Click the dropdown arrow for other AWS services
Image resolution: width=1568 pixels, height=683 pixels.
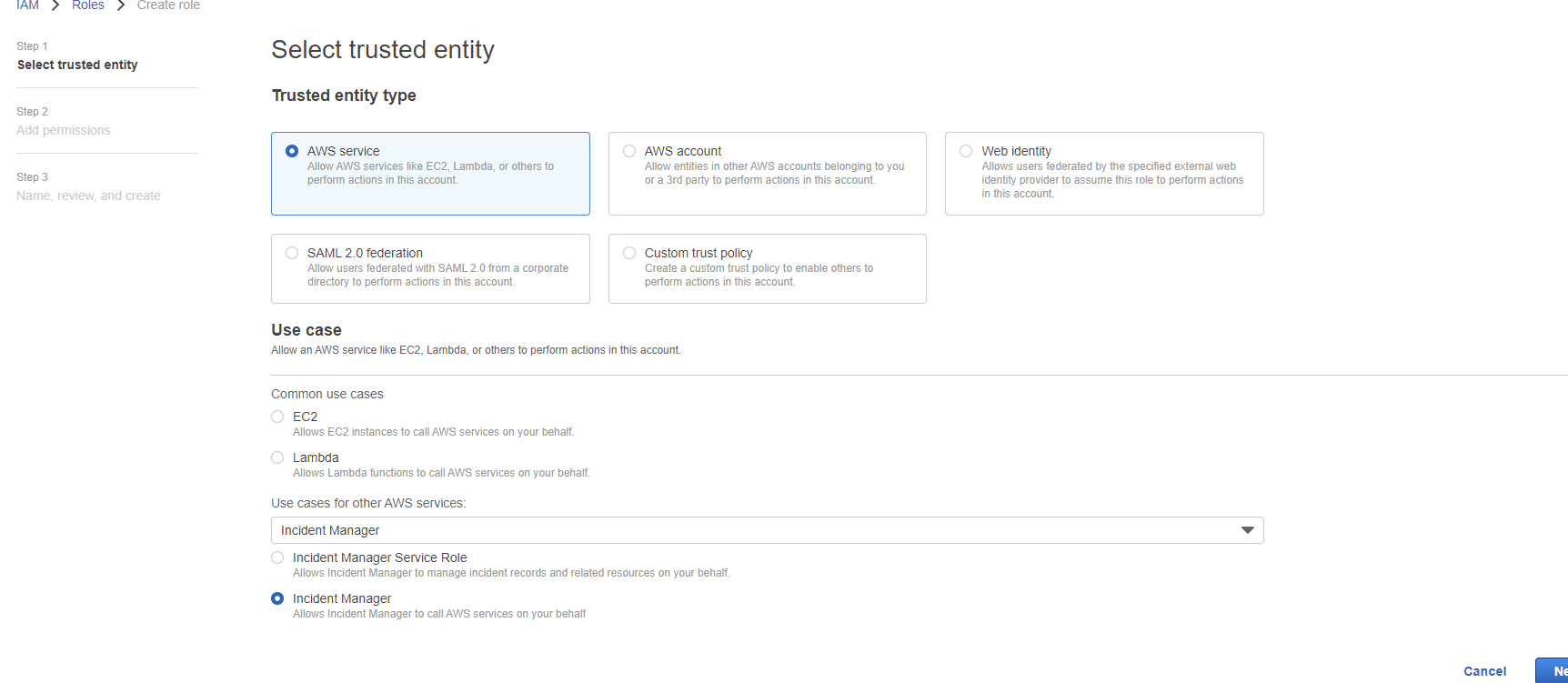tap(1248, 530)
